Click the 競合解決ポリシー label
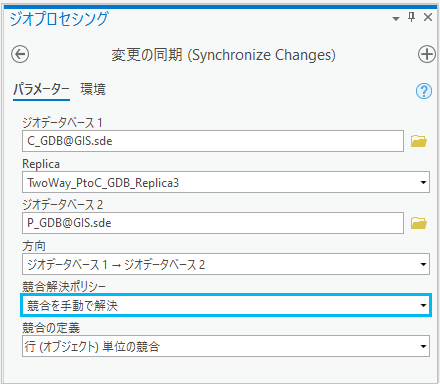Image resolution: width=440 pixels, height=384 pixels. click(64, 287)
